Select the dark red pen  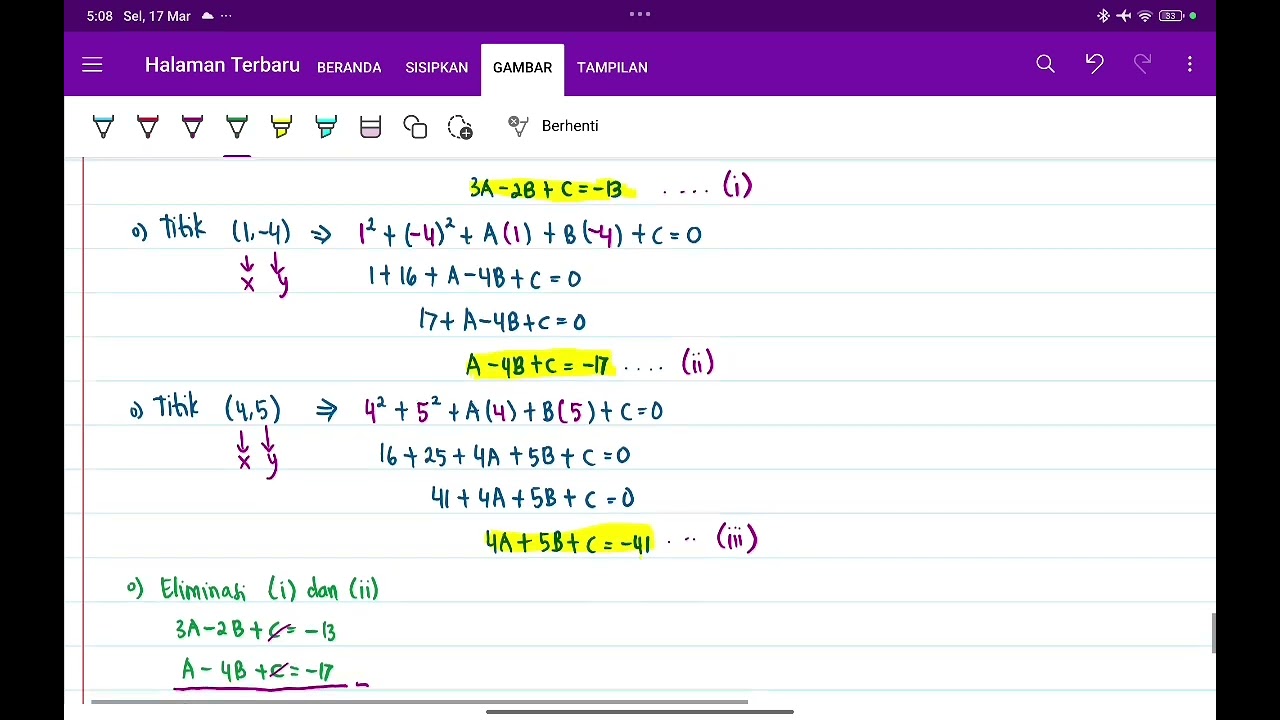coord(148,127)
